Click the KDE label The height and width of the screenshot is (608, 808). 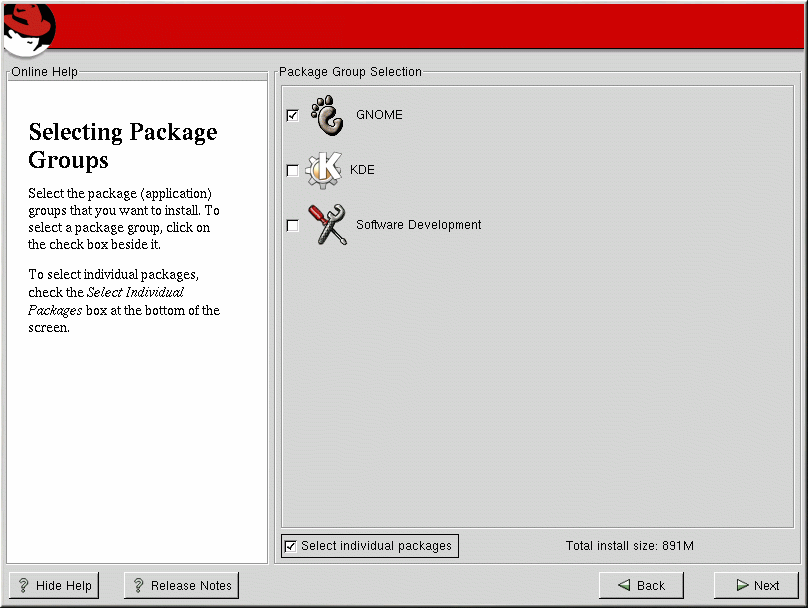(x=362, y=170)
